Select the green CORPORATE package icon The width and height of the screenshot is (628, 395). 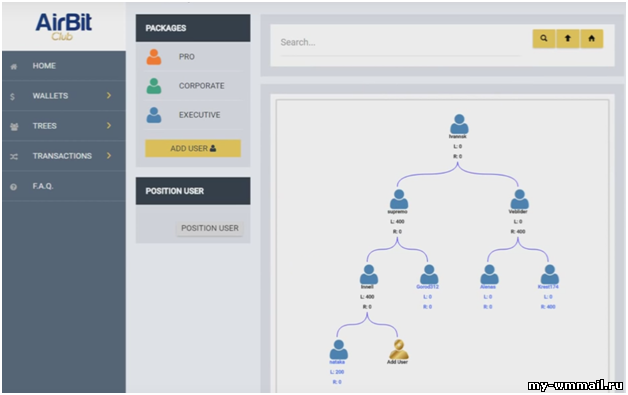tap(154, 86)
